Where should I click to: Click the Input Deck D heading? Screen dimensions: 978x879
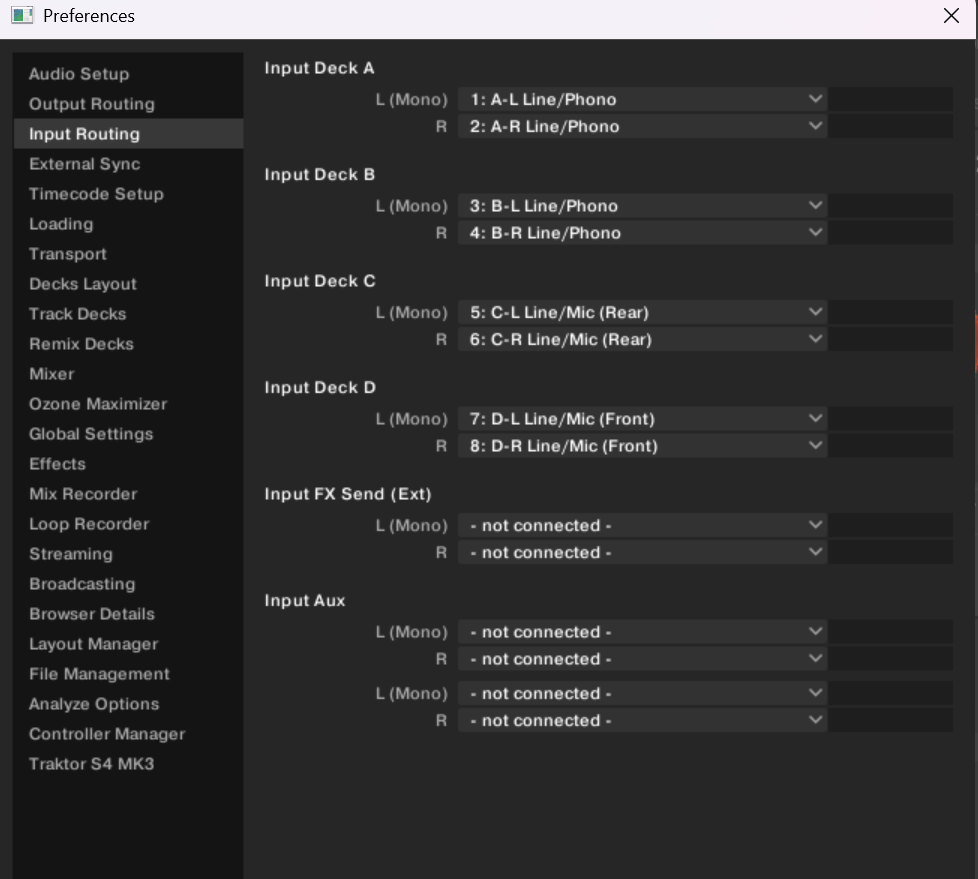[320, 387]
